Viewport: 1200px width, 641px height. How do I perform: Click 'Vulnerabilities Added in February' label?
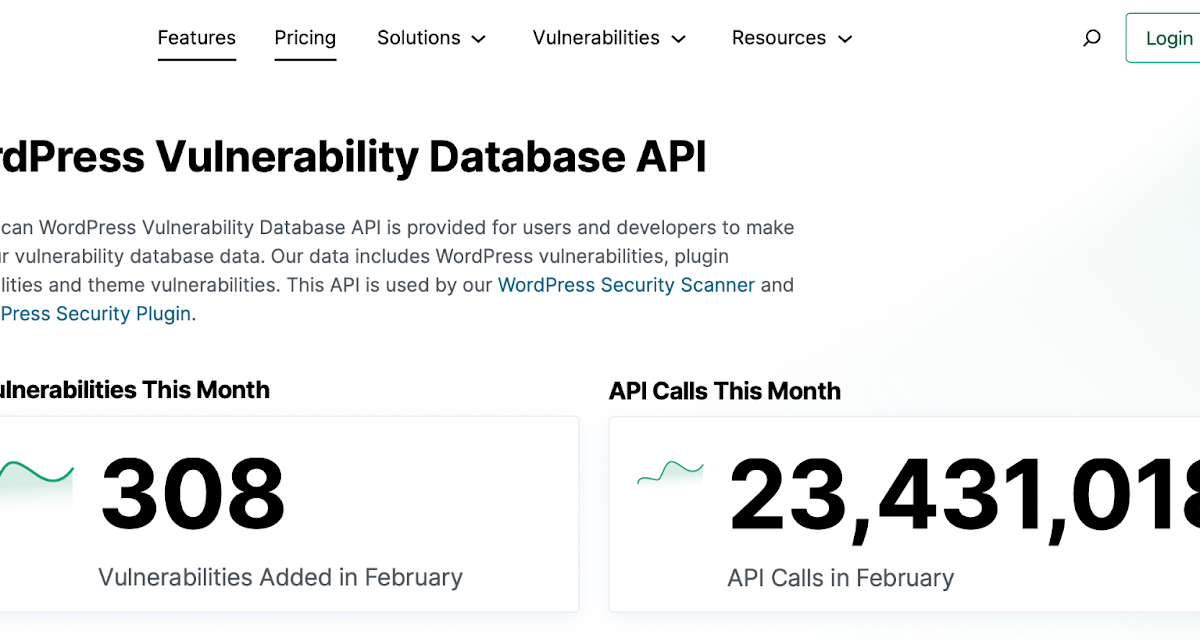[280, 577]
